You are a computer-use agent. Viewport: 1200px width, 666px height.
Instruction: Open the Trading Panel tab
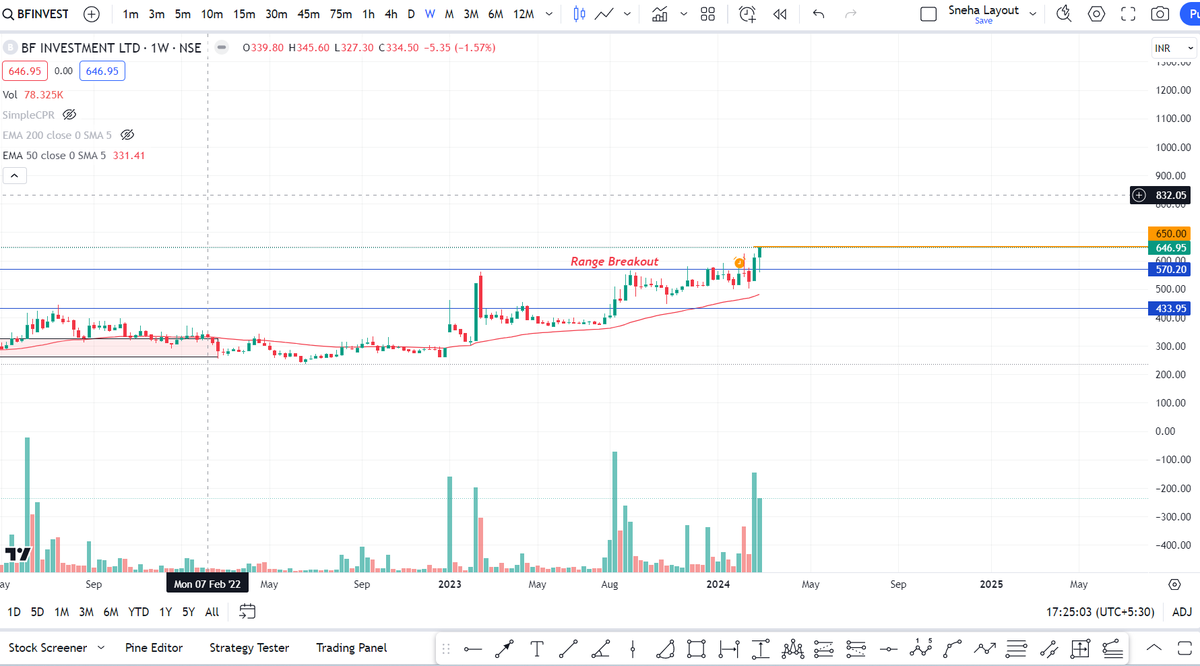(x=351, y=648)
